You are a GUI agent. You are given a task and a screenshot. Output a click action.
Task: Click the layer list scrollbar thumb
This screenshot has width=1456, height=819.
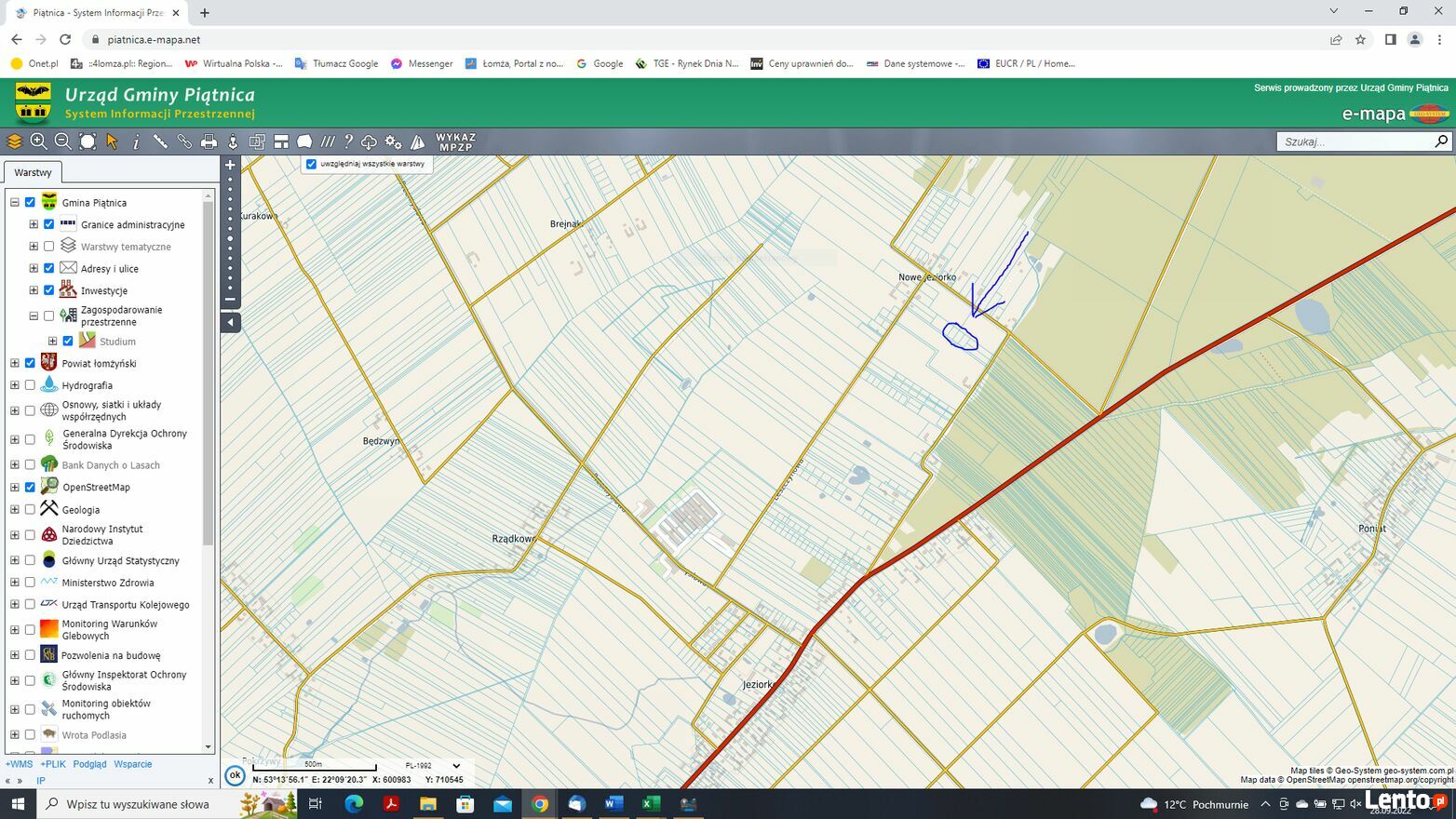click(x=209, y=372)
